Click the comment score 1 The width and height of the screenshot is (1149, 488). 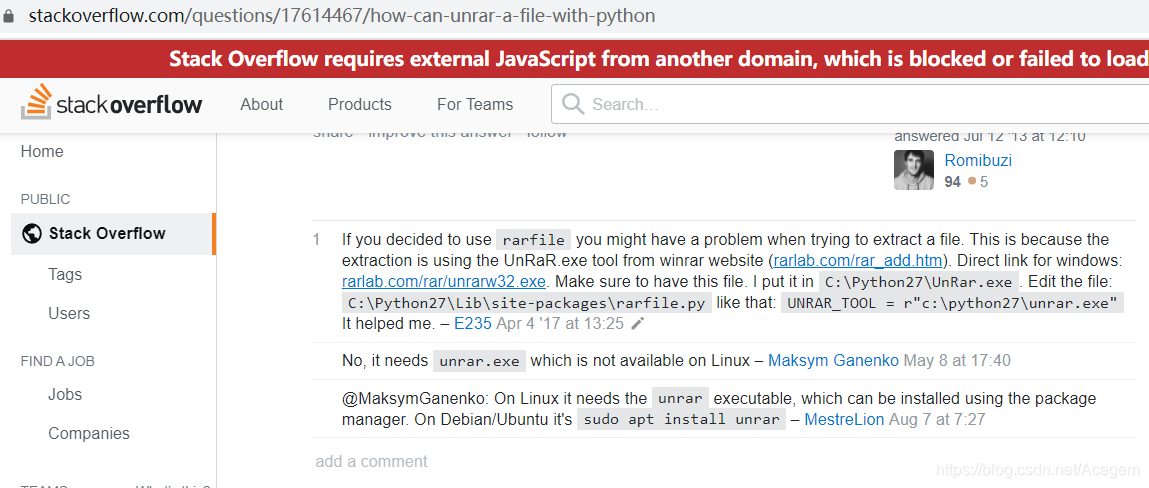[x=317, y=240]
